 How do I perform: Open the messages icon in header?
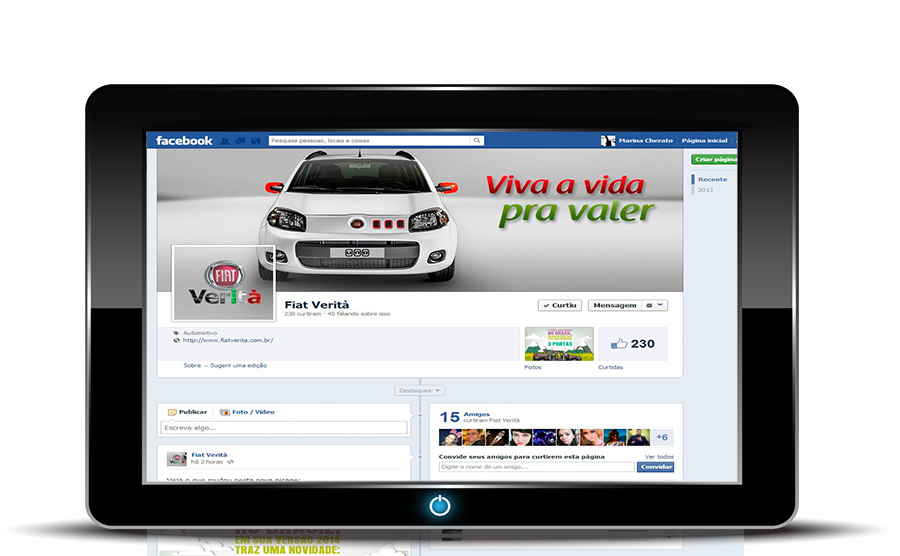click(240, 141)
